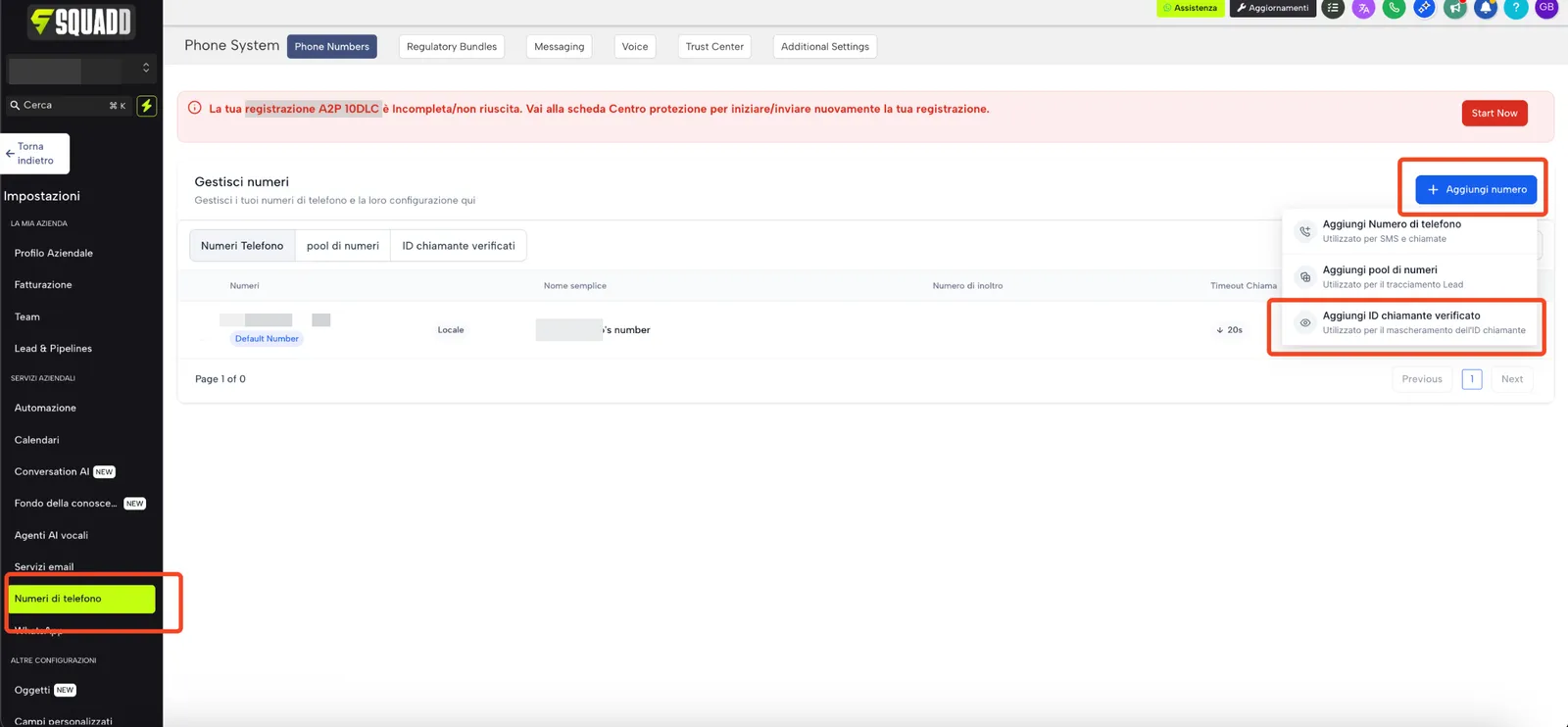Open the megaphone announcements icon
1568x727 pixels.
pos(1455,8)
